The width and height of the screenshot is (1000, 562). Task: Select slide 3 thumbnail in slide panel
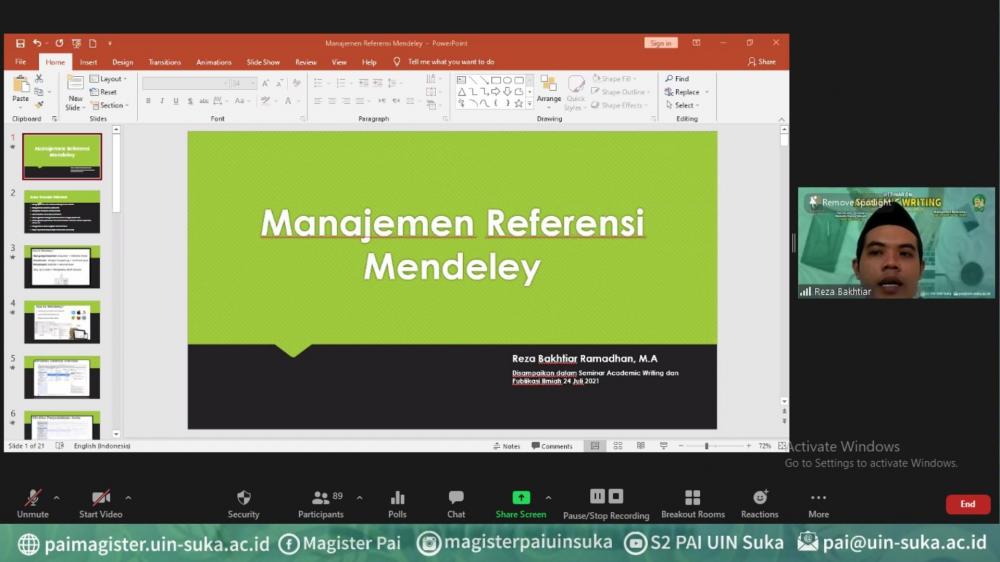[62, 266]
